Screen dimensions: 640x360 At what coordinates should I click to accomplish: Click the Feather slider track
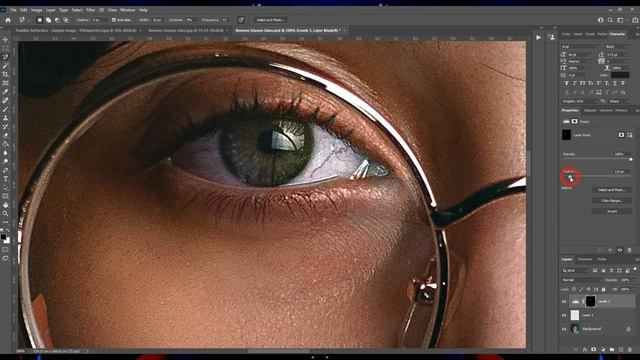point(598,176)
